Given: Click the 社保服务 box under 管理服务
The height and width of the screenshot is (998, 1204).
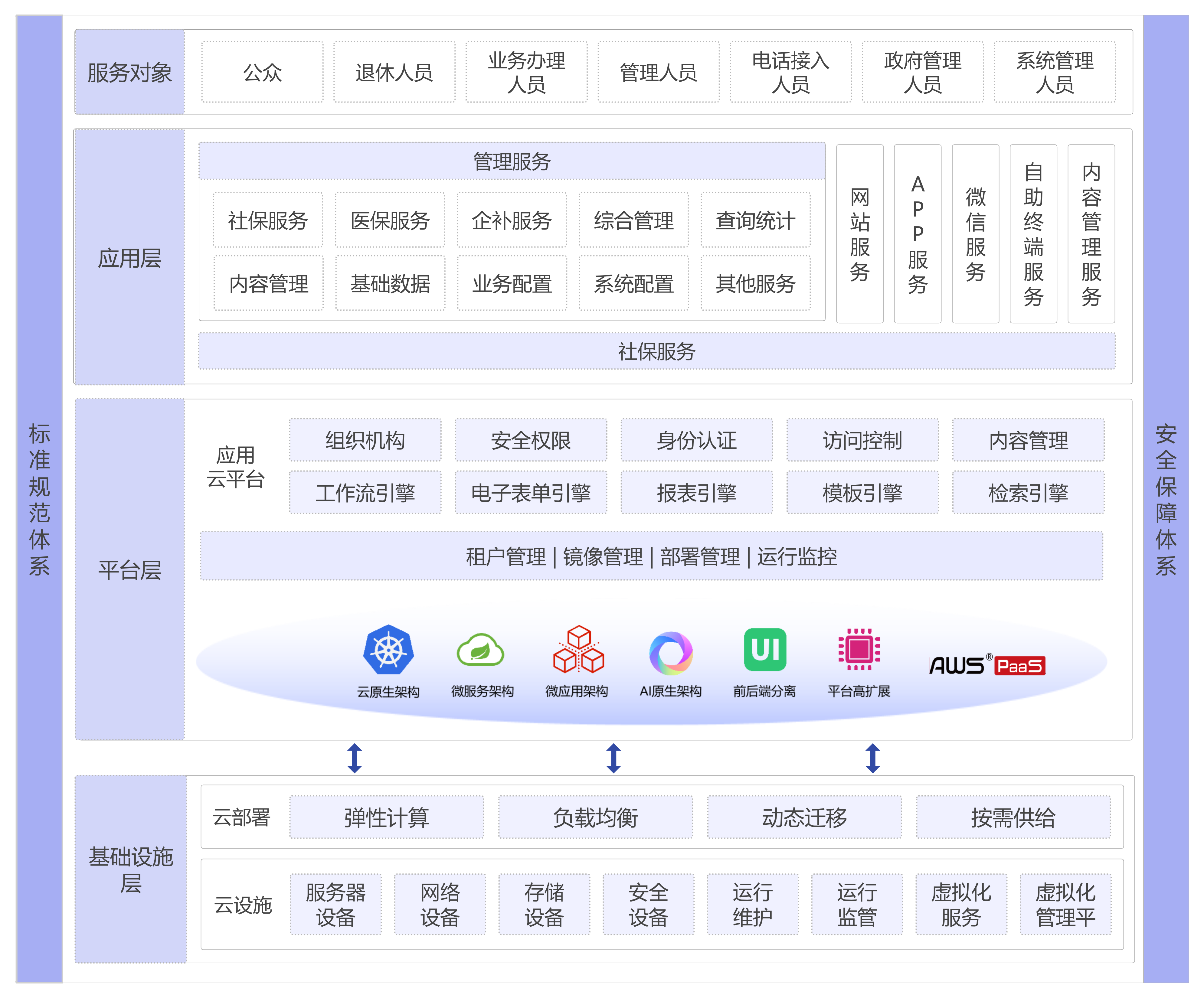Looking at the screenshot, I should coord(268,220).
